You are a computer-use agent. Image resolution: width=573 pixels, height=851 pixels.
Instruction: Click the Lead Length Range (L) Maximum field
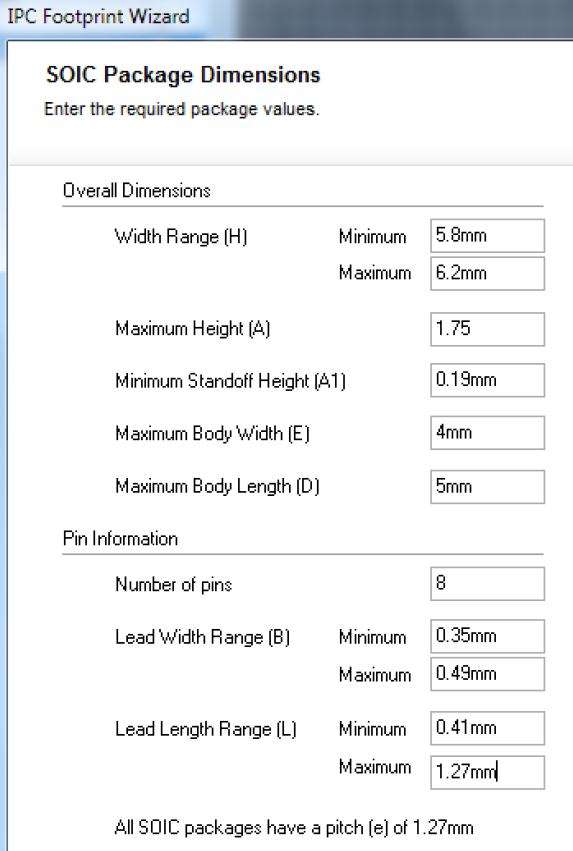click(x=487, y=772)
